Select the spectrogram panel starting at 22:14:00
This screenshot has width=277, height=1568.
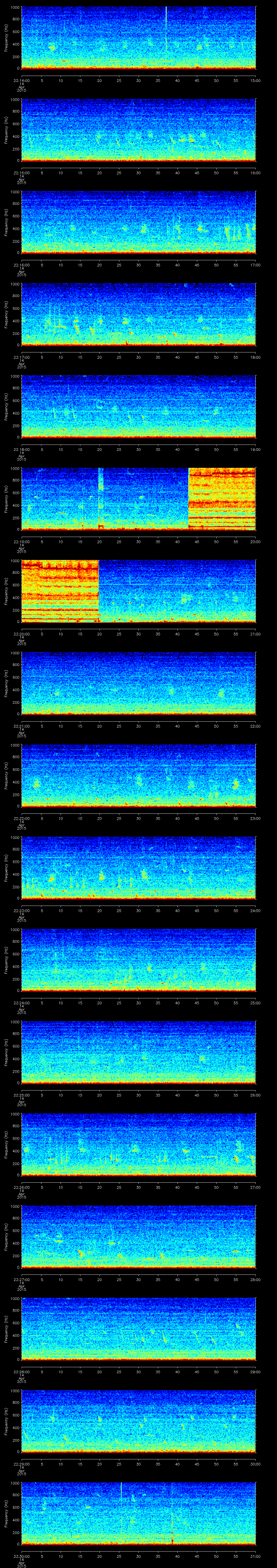(138, 38)
